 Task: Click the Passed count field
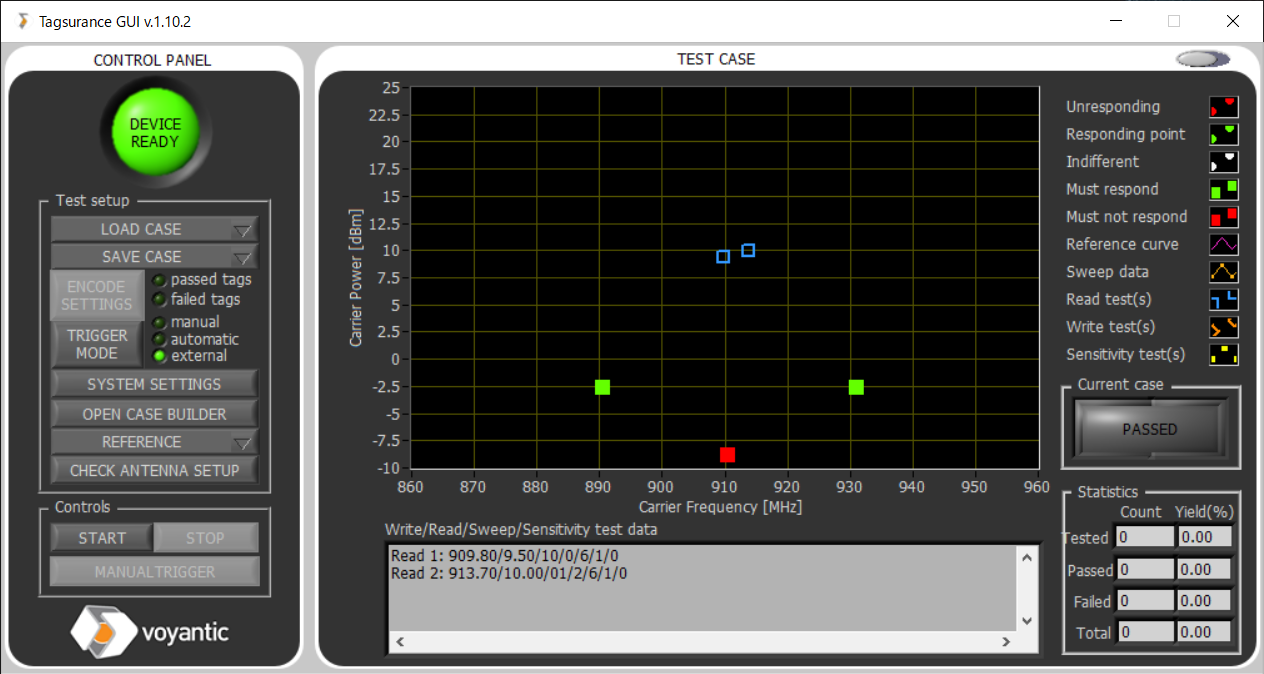1145,569
